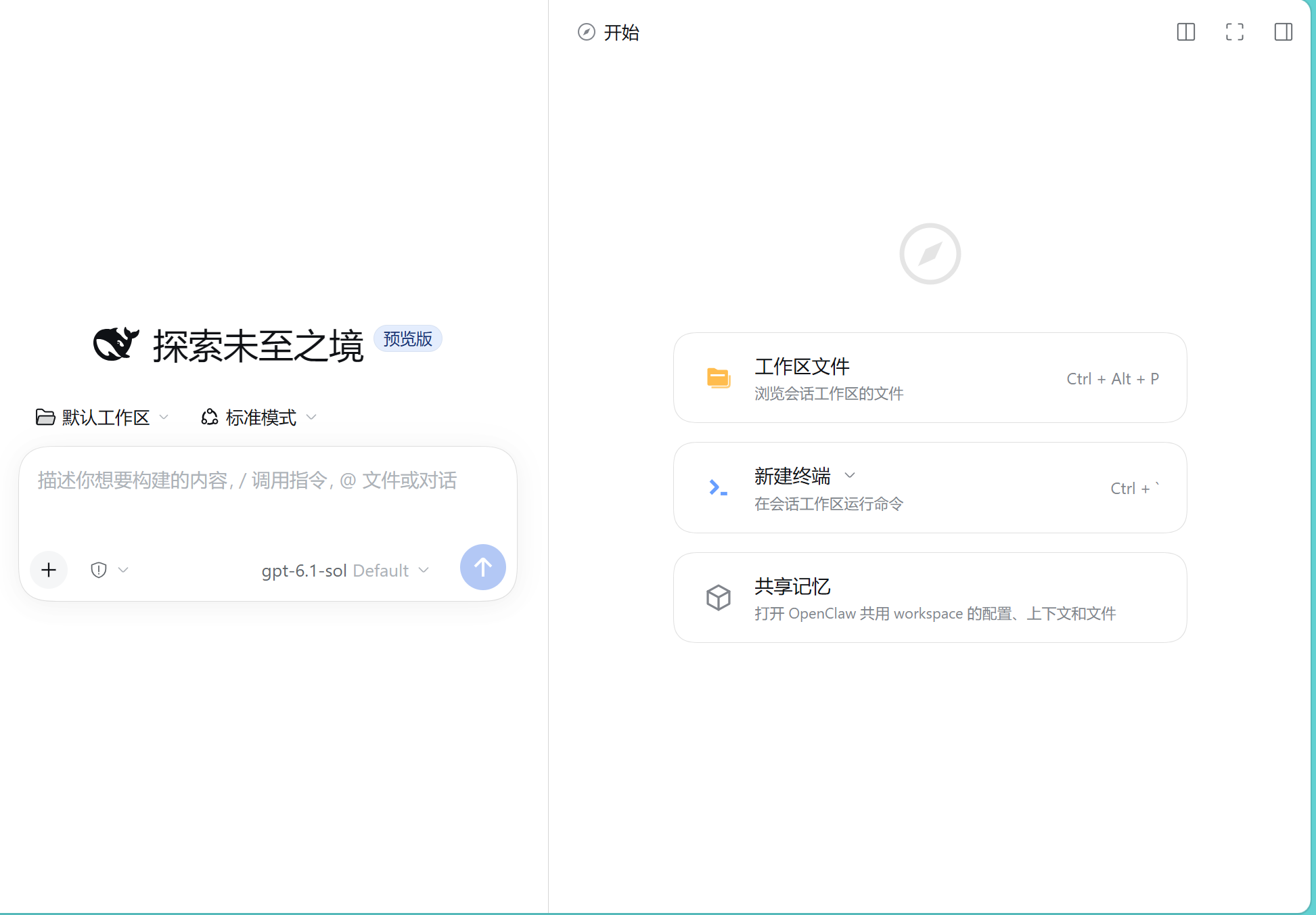Click the Ctrl + ` shortcut text
Image resolution: width=1316 pixels, height=915 pixels.
(x=1135, y=488)
